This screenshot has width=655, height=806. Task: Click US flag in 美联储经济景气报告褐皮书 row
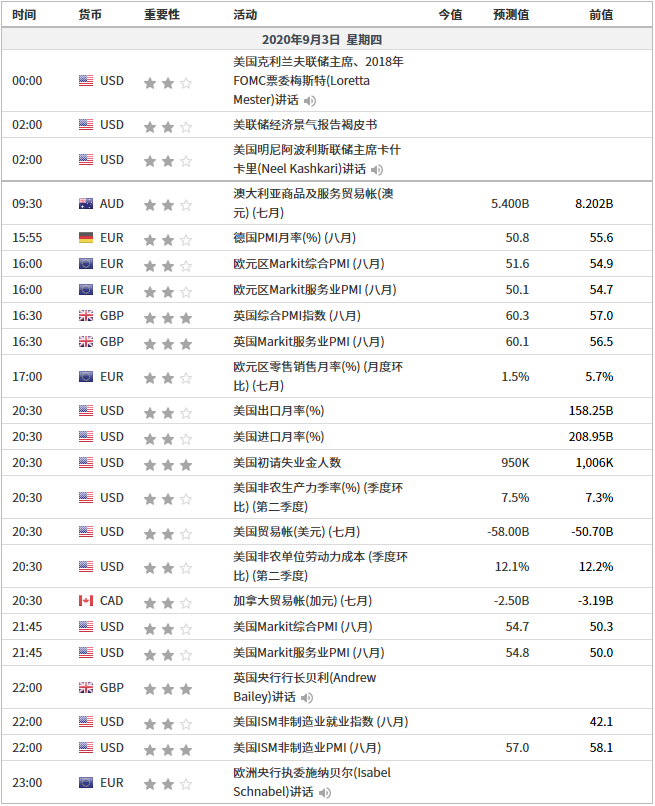point(86,124)
